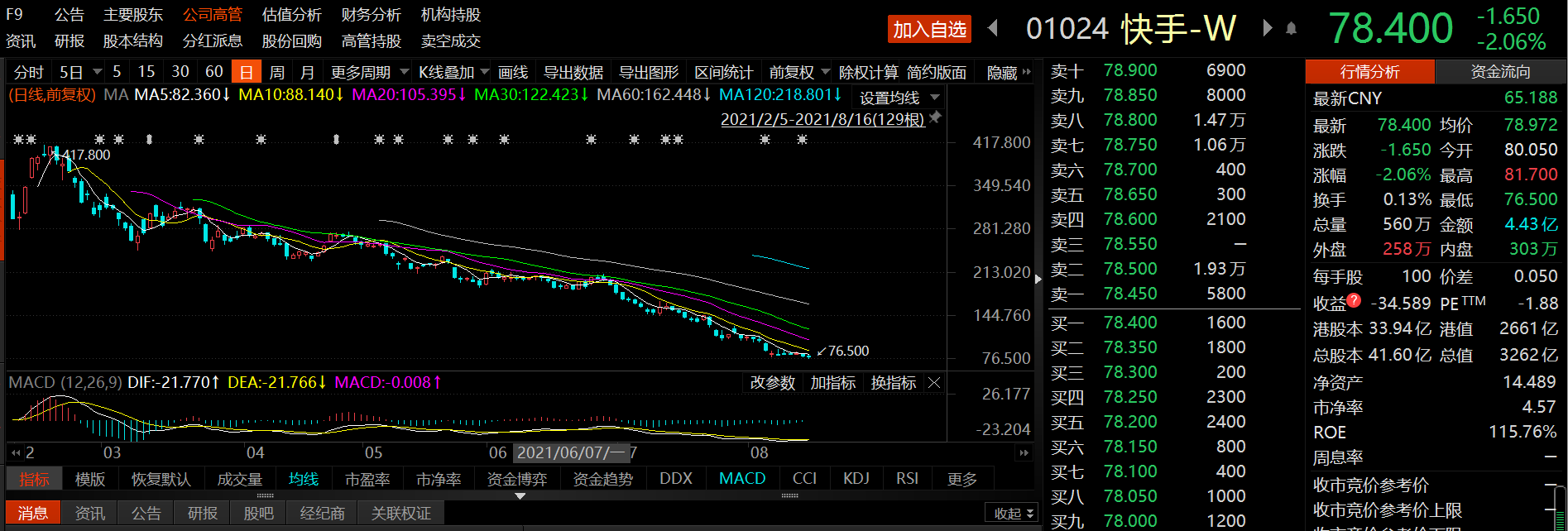The image size is (1568, 531).
Task: Click the 区间统计 button
Action: 724,72
